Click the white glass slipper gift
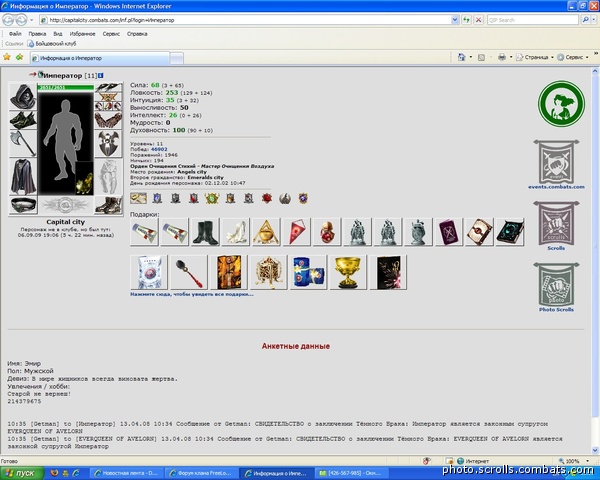Viewport: 600px width, 480px height. (x=236, y=232)
